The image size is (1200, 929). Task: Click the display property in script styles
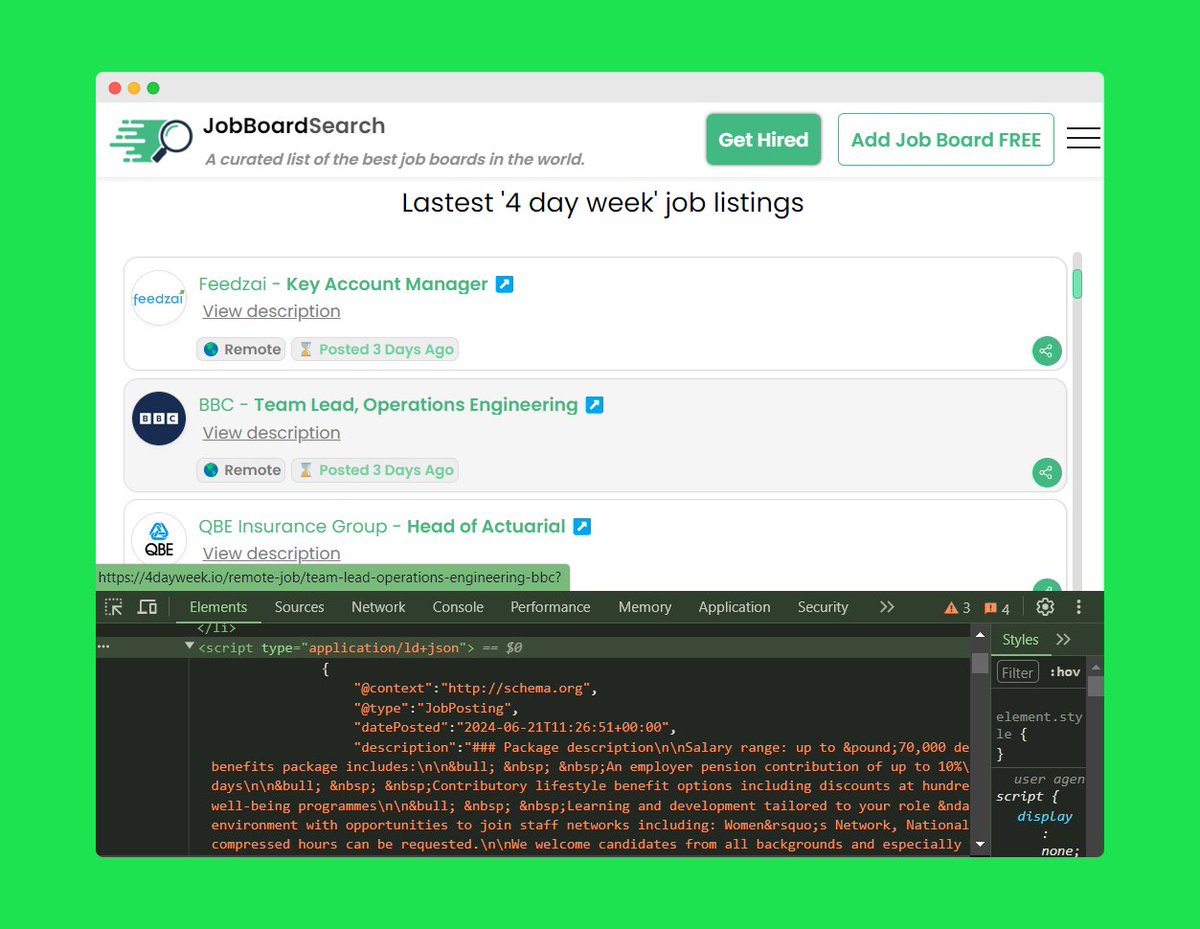pyautogui.click(x=1045, y=816)
